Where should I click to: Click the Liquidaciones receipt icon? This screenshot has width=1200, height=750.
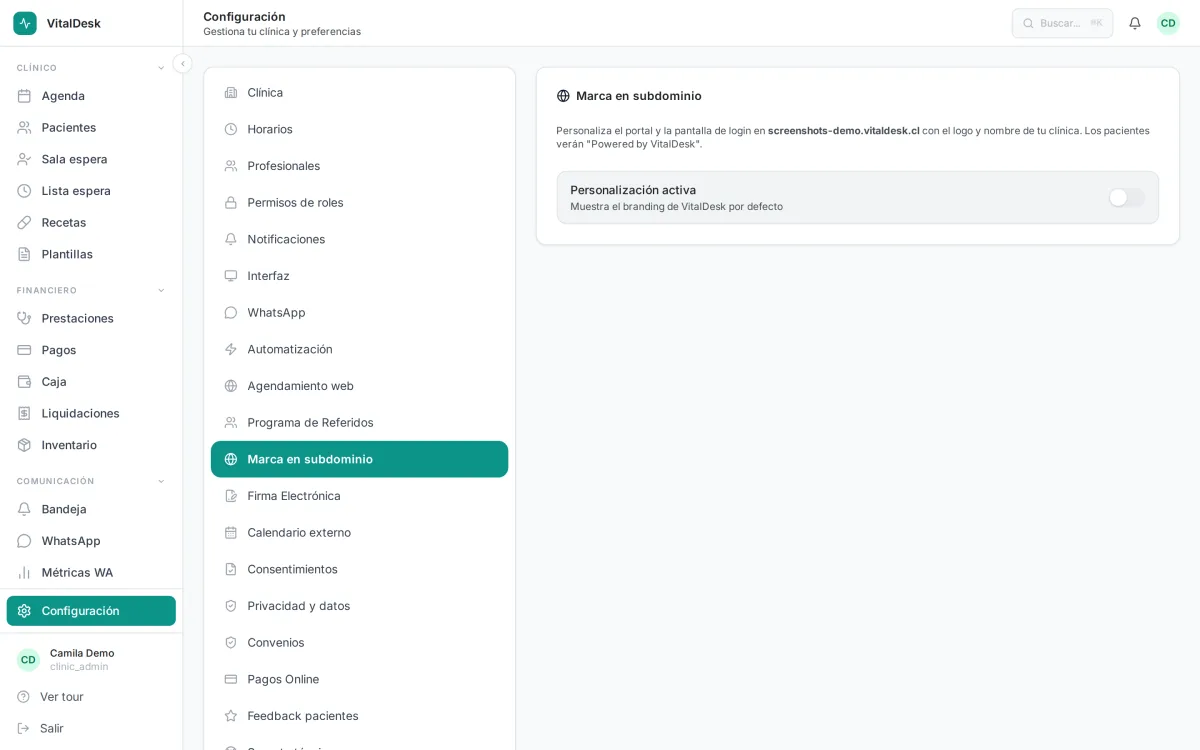[24, 413]
